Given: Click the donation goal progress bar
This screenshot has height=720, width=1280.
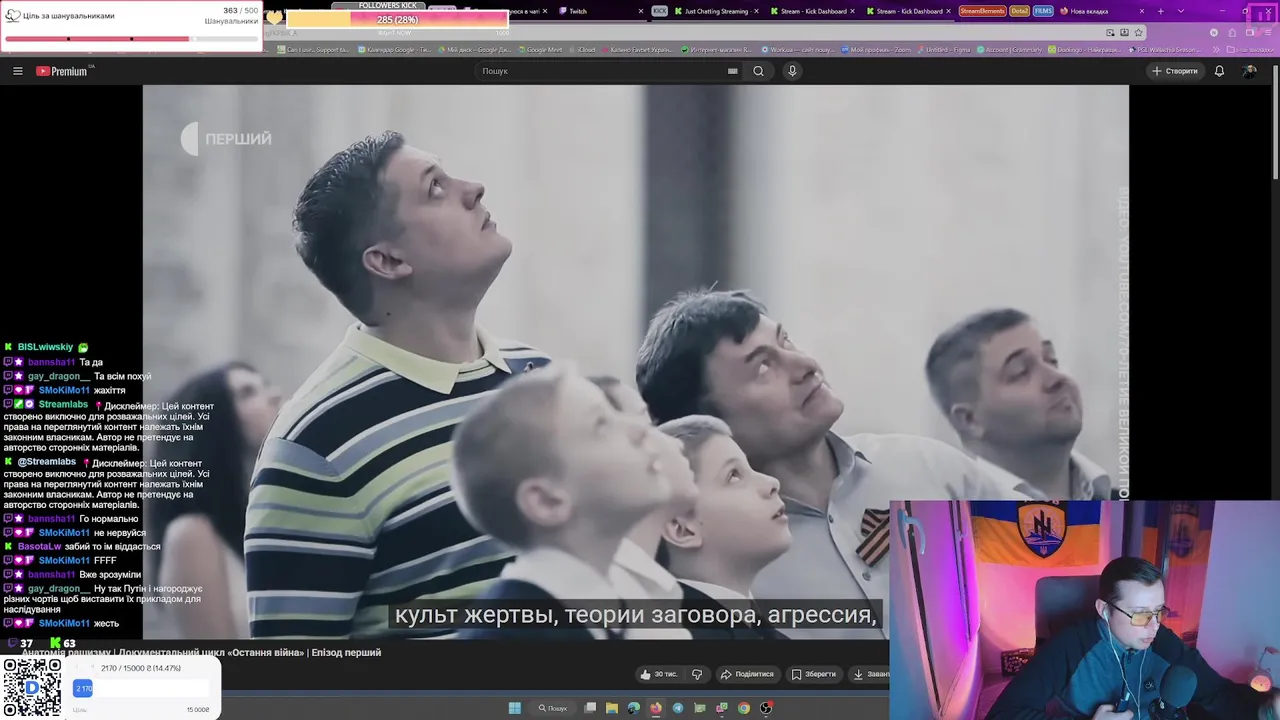Looking at the screenshot, I should [x=141, y=688].
